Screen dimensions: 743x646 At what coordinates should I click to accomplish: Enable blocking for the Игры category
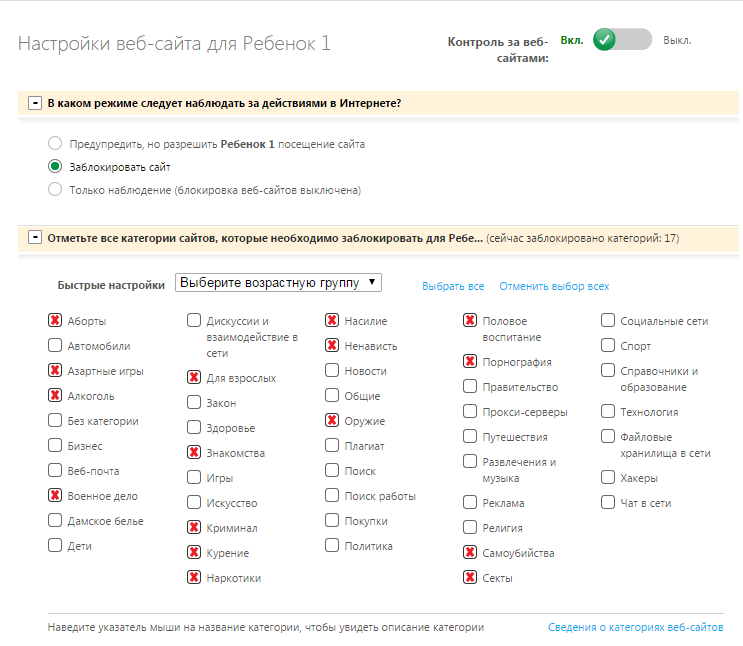(x=194, y=478)
